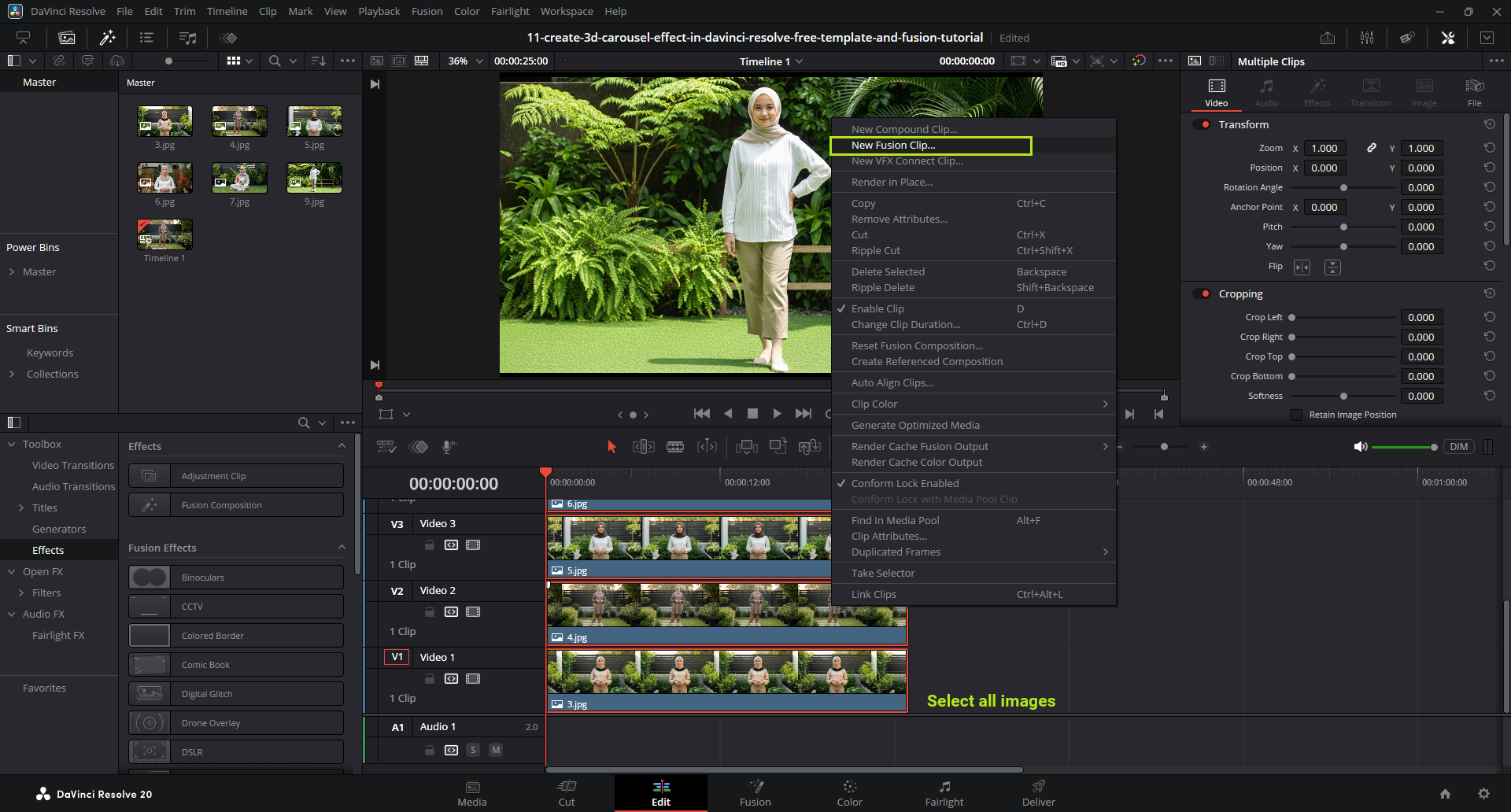Flip the clip horizontally in Inspector

1302,268
